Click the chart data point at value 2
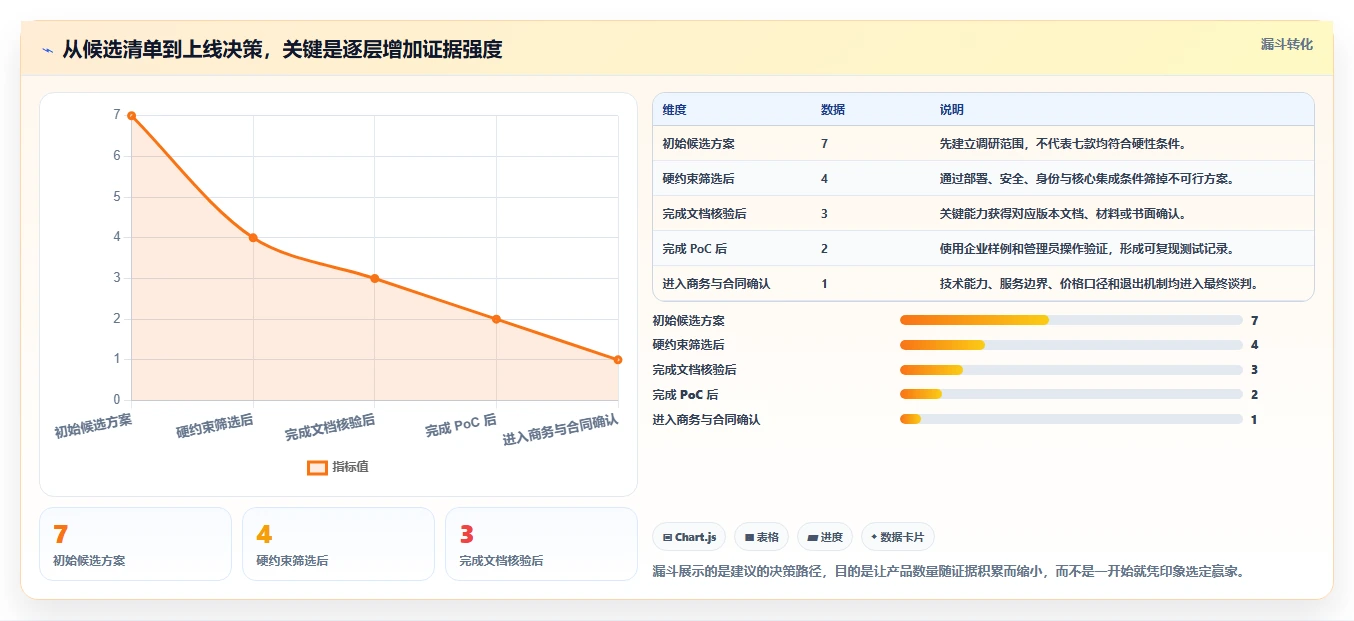This screenshot has height=621, width=1354. pyautogui.click(x=496, y=319)
